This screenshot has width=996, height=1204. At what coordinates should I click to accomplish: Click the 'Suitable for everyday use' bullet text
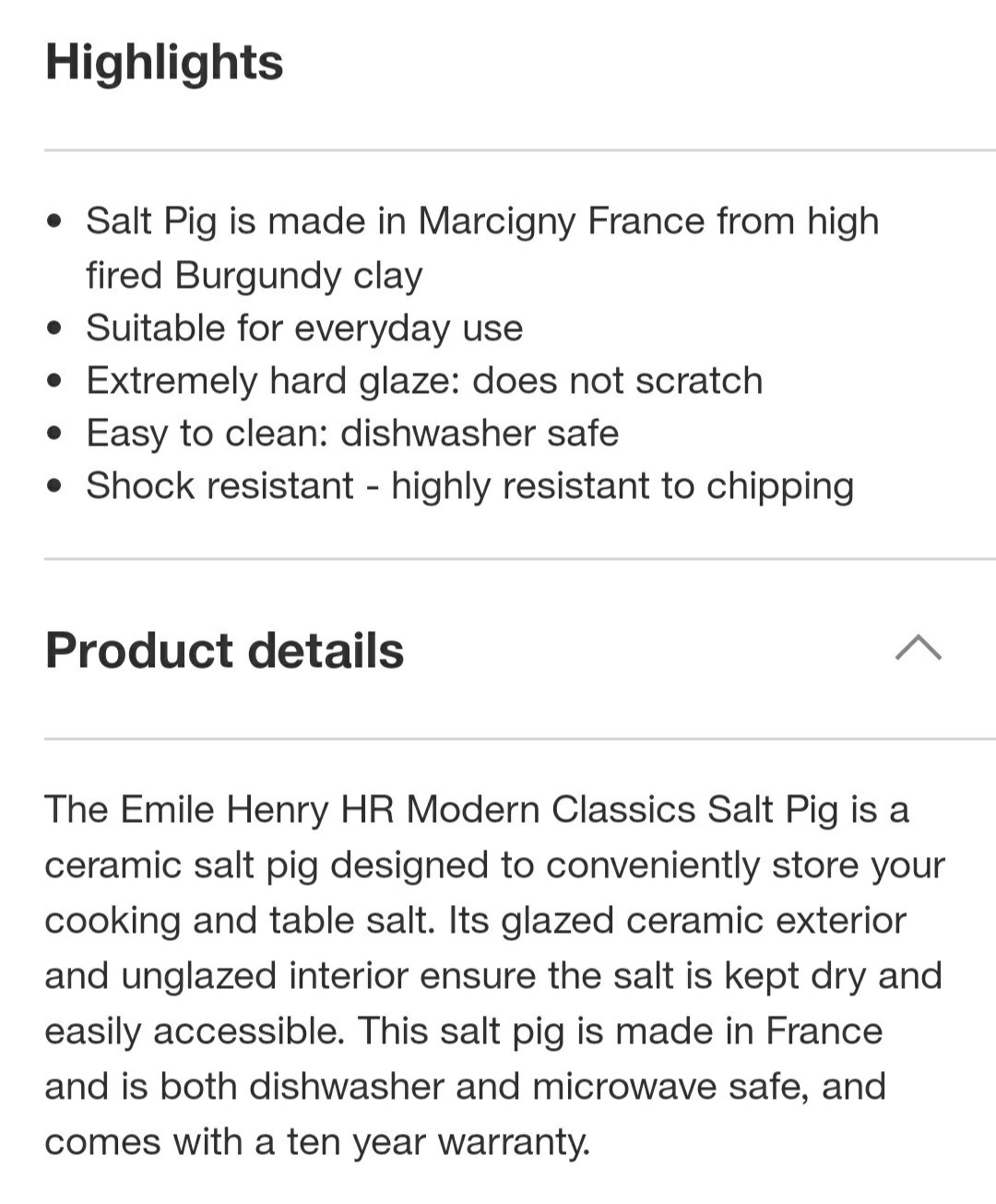[x=304, y=328]
